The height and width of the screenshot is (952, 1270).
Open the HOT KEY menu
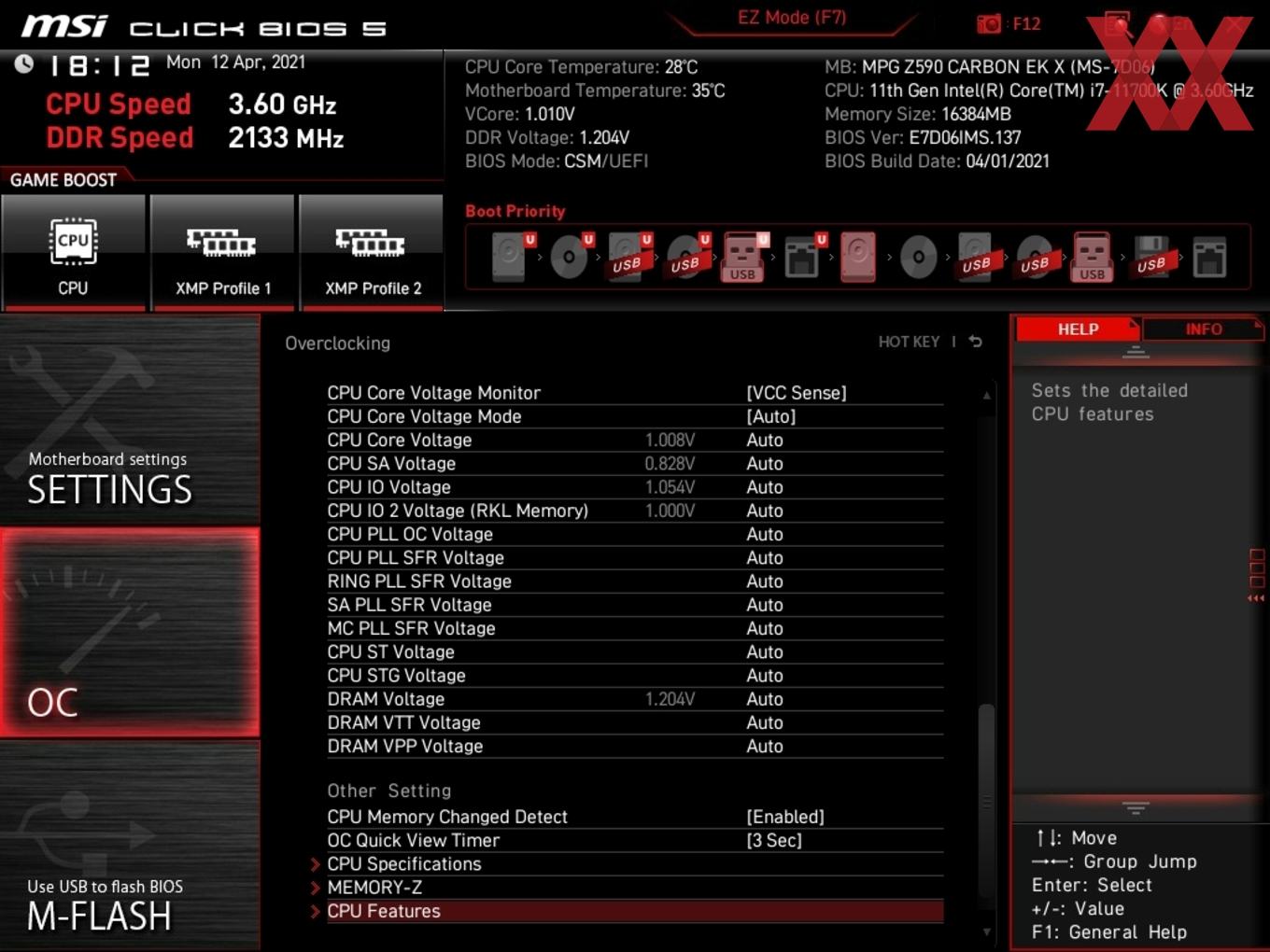[x=909, y=343]
